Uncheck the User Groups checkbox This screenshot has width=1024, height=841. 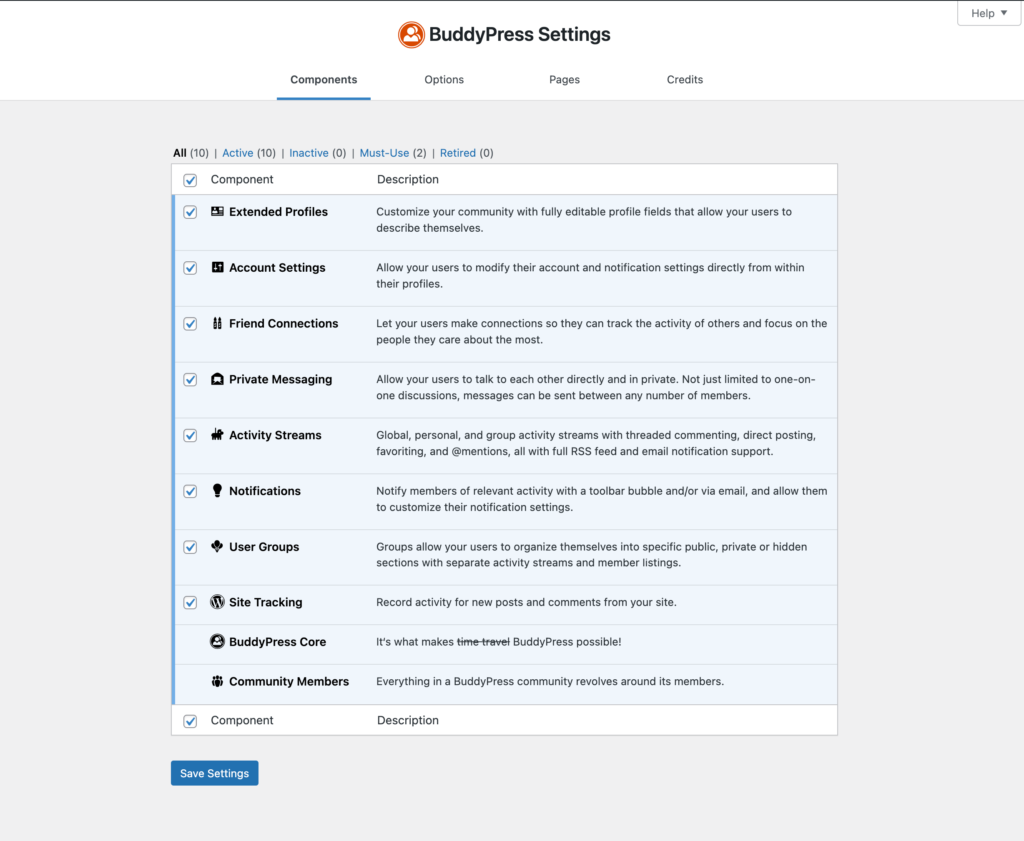(x=190, y=547)
